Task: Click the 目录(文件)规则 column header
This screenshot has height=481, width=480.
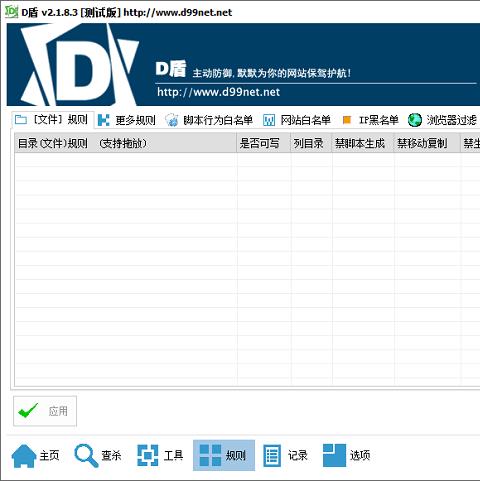Action: (126, 143)
